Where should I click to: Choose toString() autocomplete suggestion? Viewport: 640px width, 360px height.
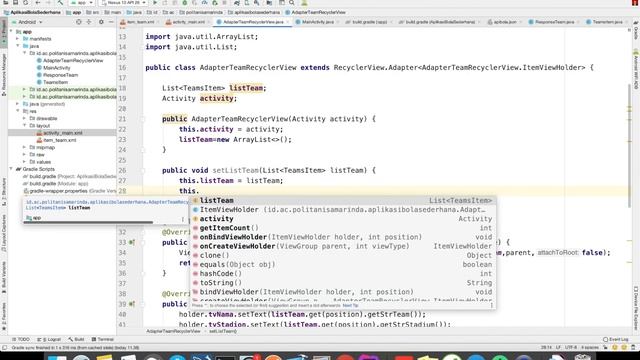coord(343,283)
